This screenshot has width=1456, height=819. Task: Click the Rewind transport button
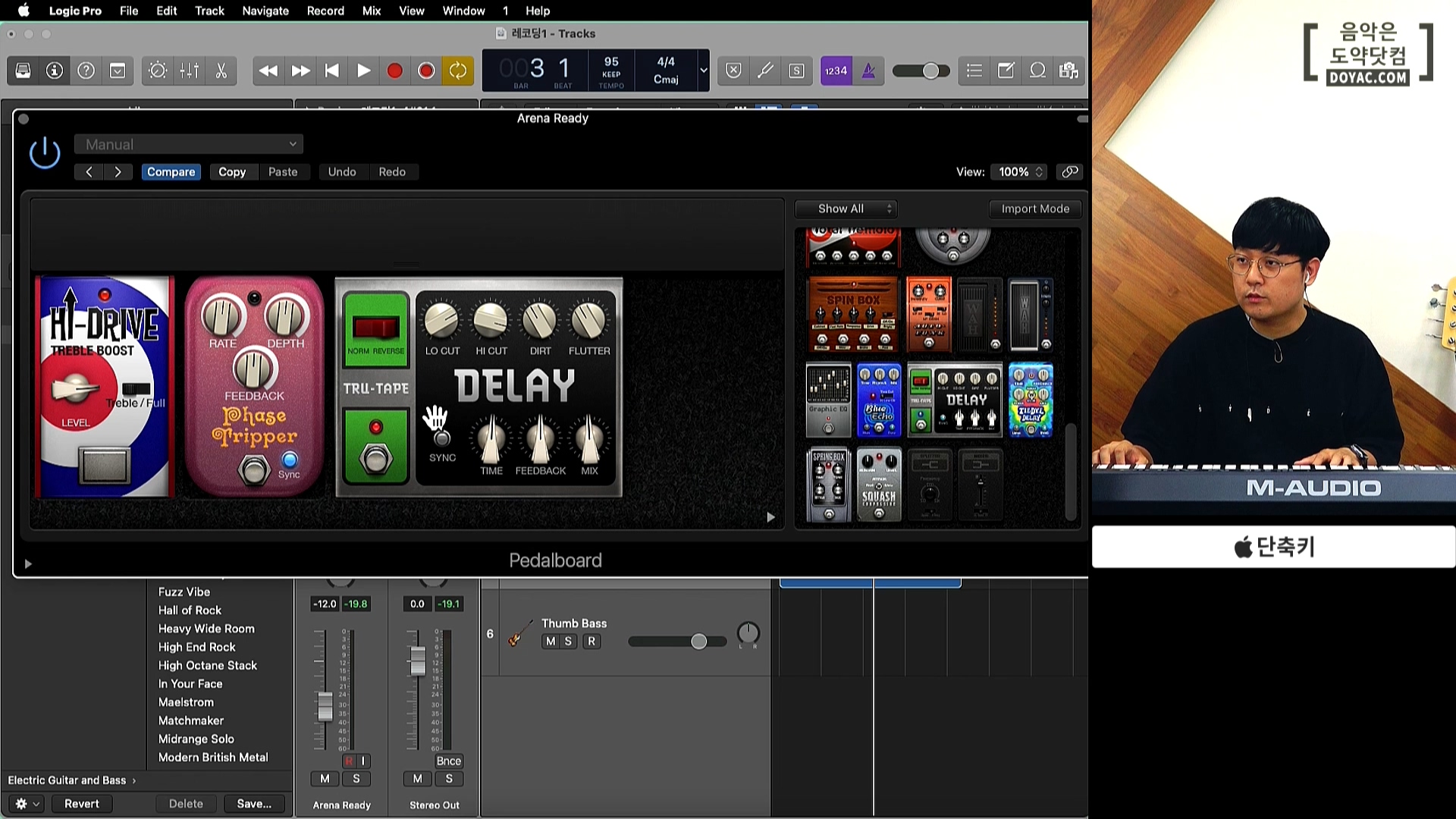pos(268,71)
